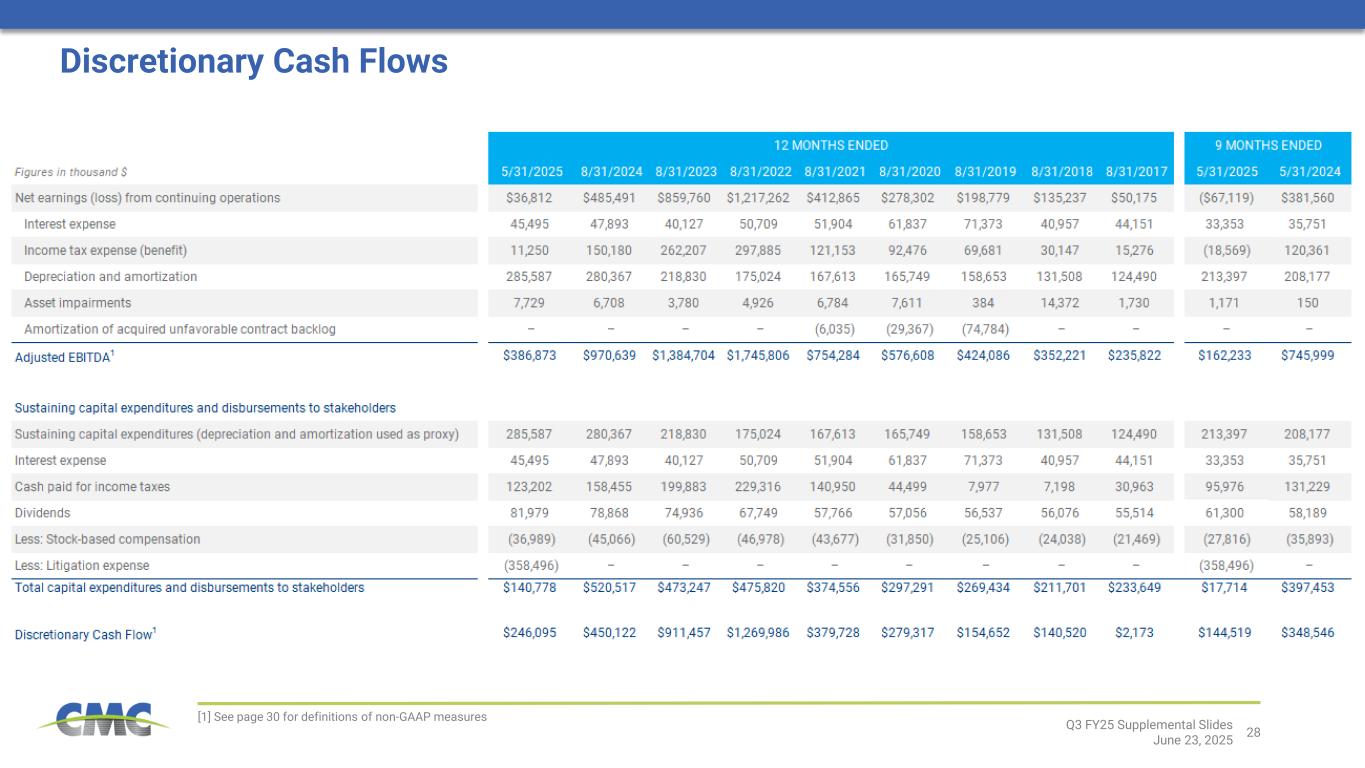Click 'Asset impairments' row label

coord(78,302)
